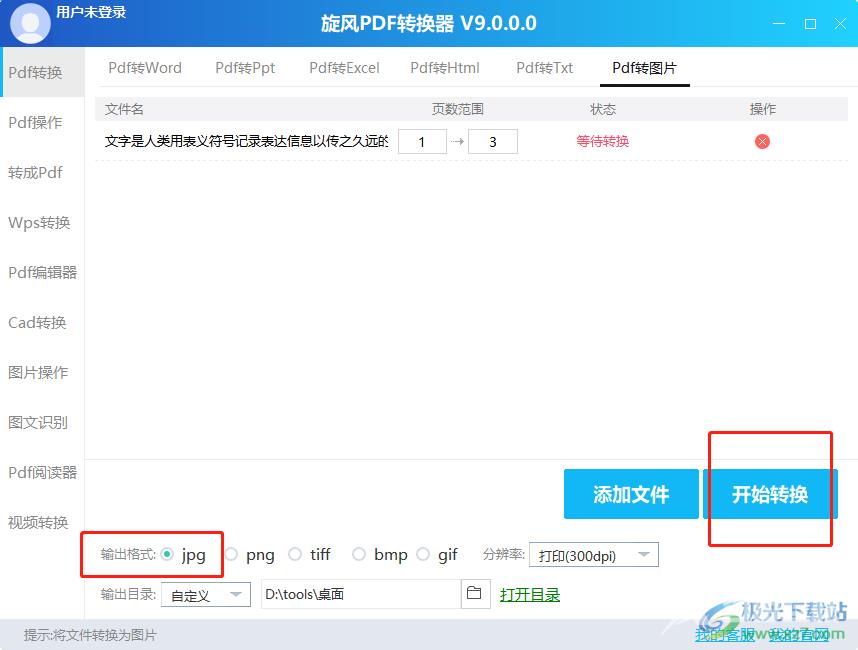Open Pdf编辑器 in the sidebar
The height and width of the screenshot is (650, 858).
pos(43,272)
